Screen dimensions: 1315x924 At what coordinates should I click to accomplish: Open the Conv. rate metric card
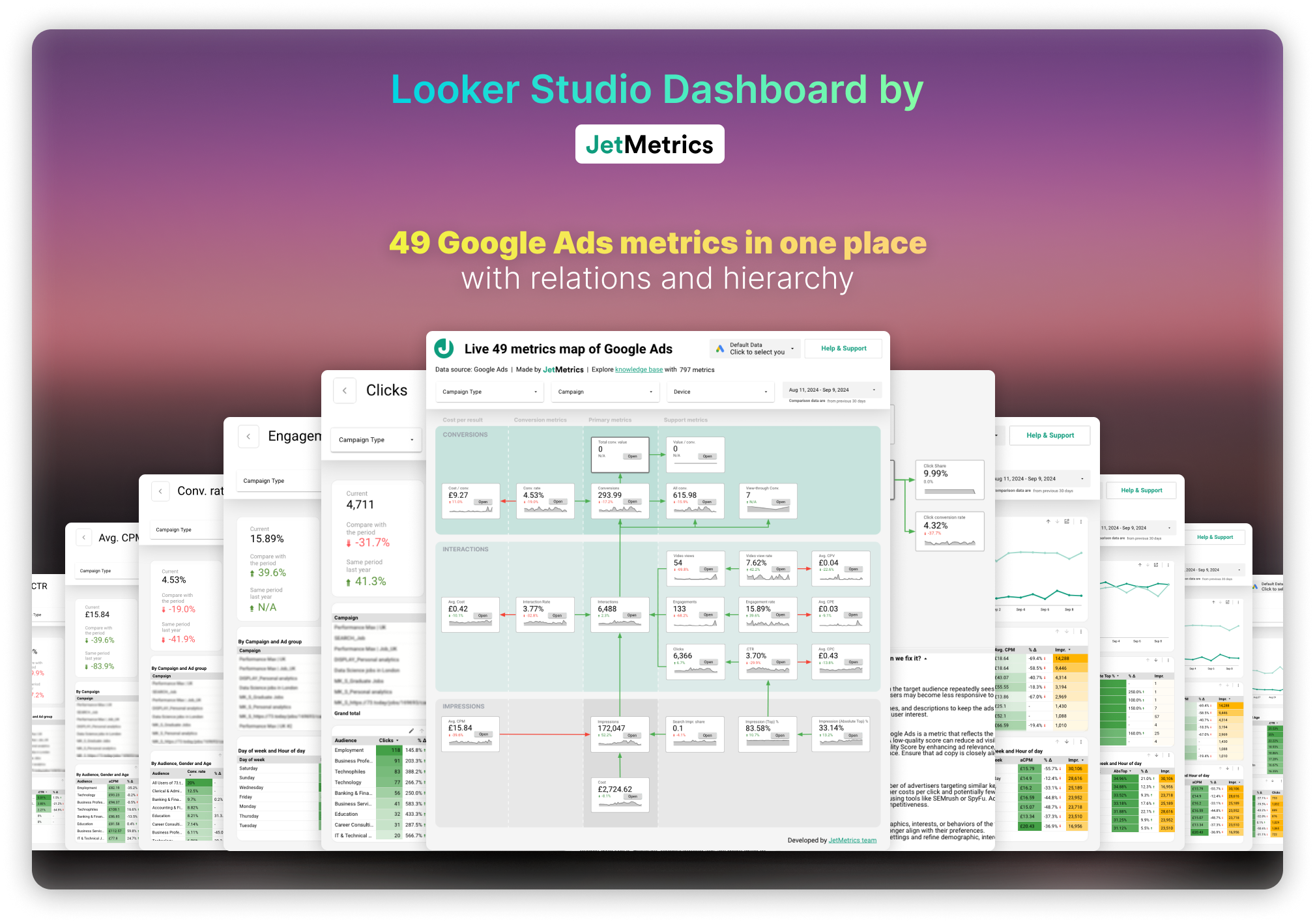558,502
